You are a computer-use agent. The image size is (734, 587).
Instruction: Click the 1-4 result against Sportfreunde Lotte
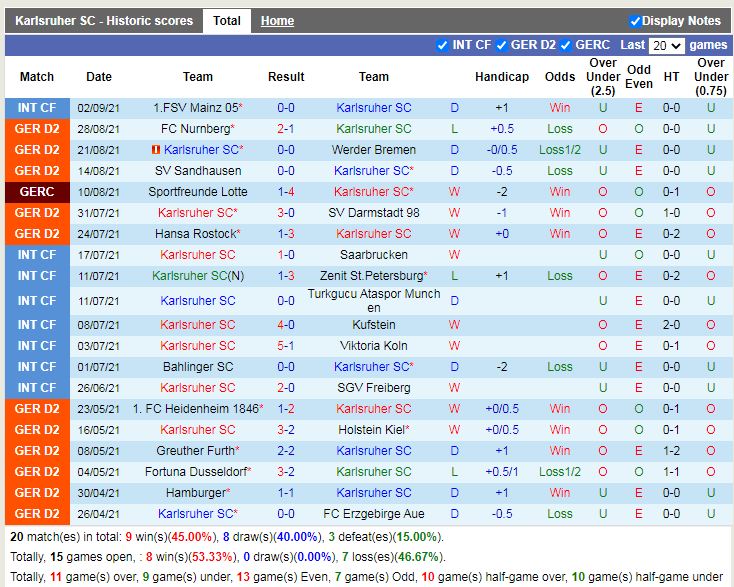286,192
